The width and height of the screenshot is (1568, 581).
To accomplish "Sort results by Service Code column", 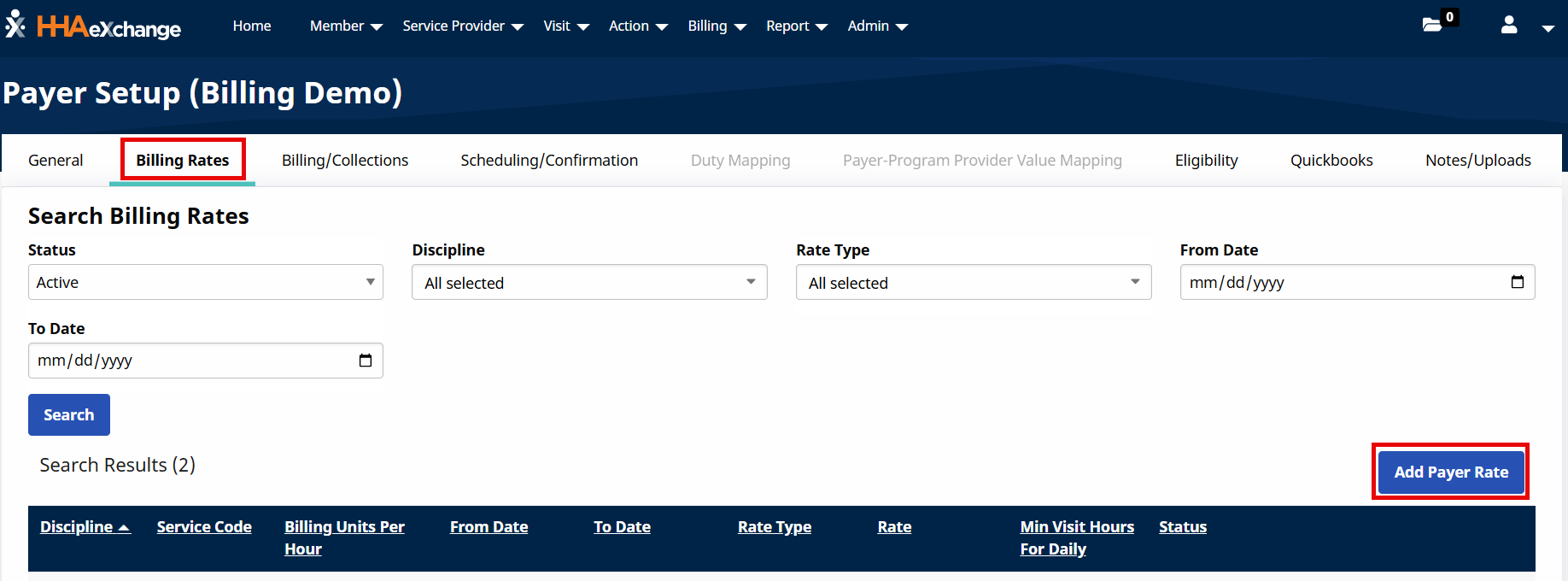I will coord(204,527).
